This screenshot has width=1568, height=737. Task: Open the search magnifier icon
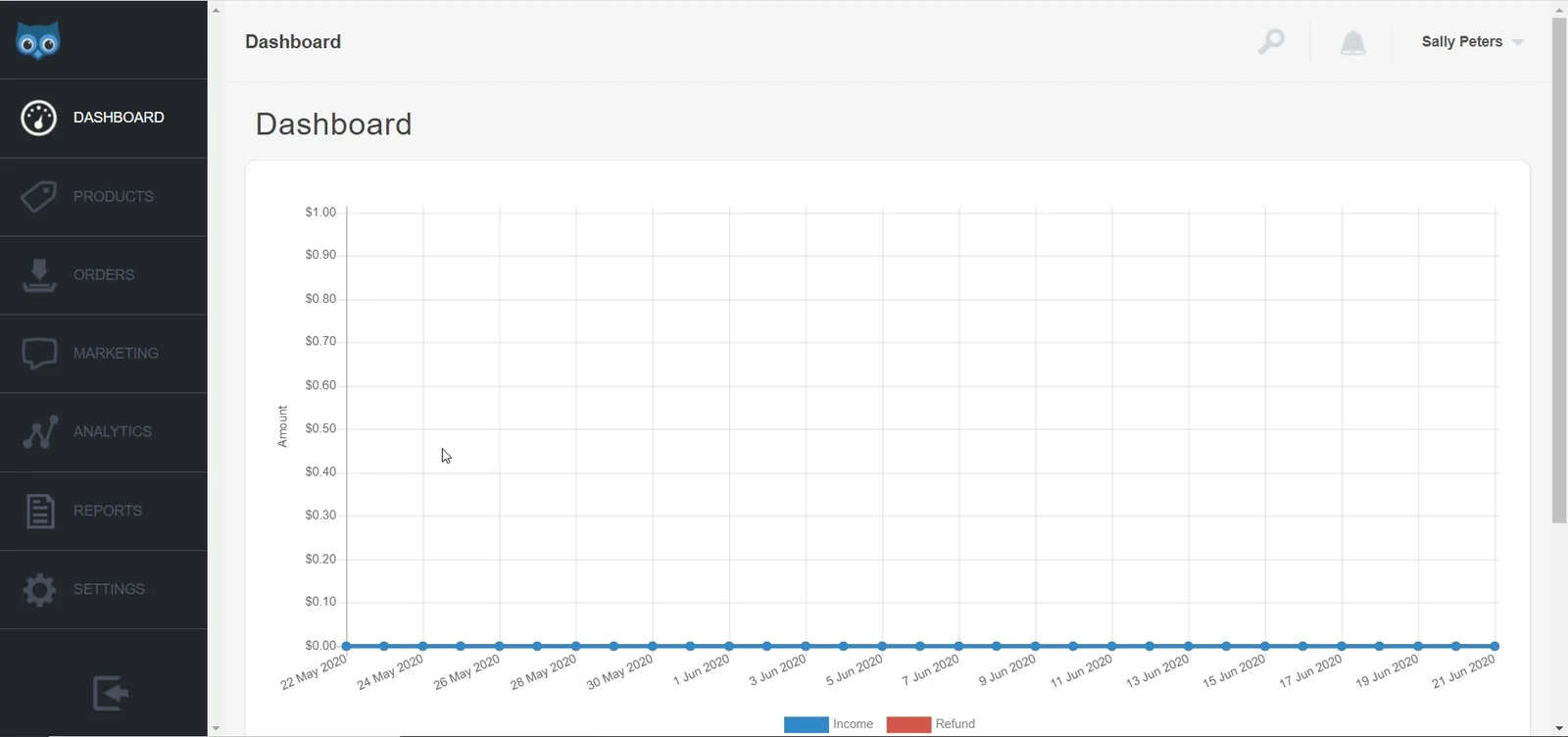pyautogui.click(x=1271, y=41)
